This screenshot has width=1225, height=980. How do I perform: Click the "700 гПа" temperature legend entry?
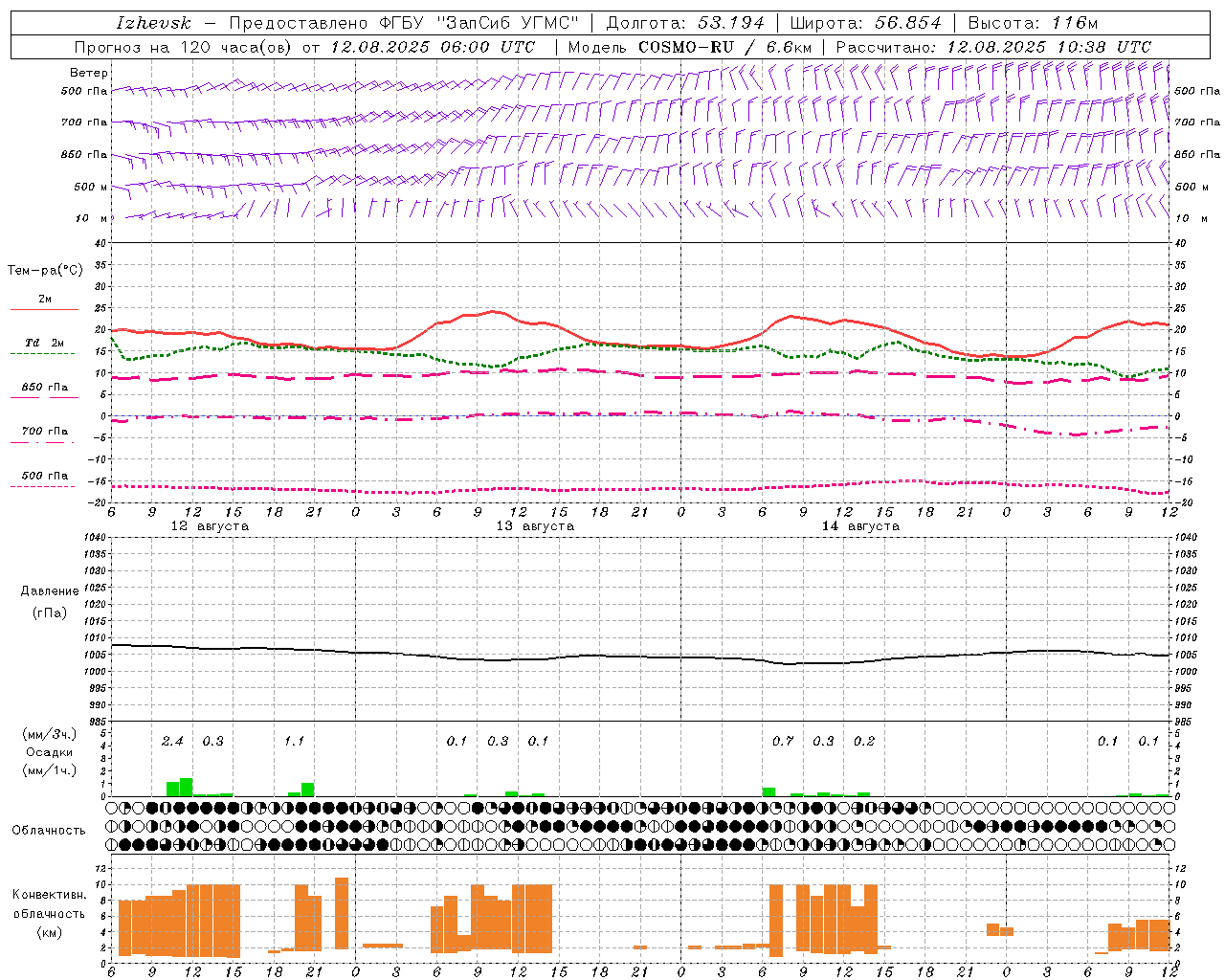click(45, 432)
